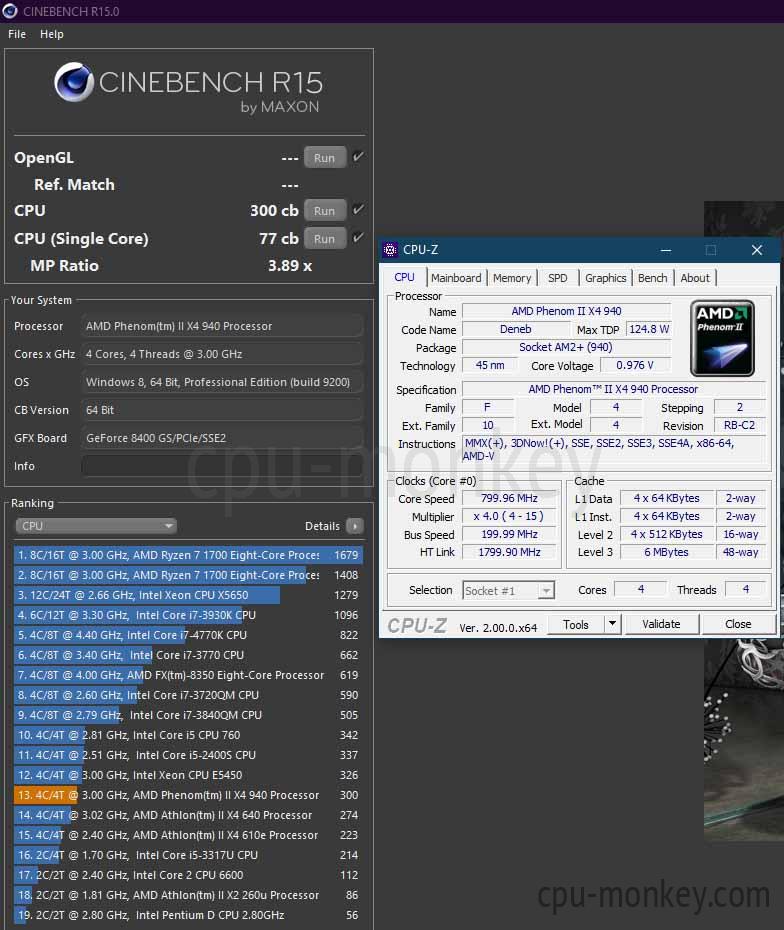Select ranking row Intel Core i7-3770 CPU
This screenshot has width=784, height=930.
[188, 655]
